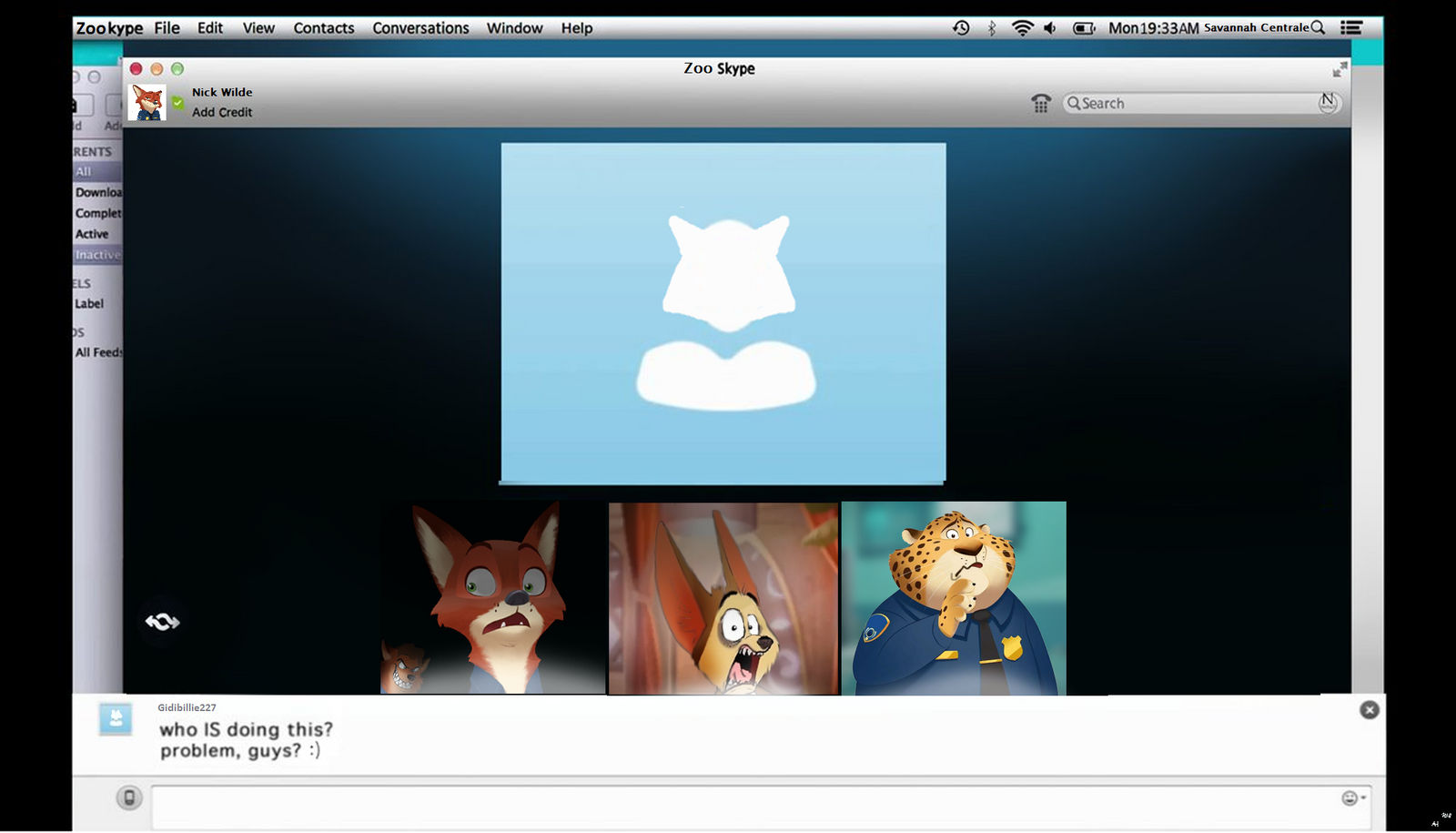Click the Add Credit link

click(222, 112)
